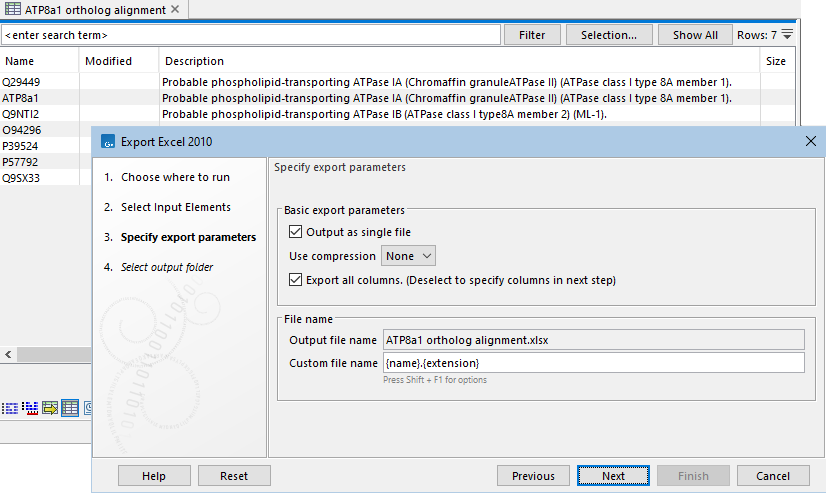Select the highlighted table view icon
Screen dimensions: 826x493
[x=70, y=408]
